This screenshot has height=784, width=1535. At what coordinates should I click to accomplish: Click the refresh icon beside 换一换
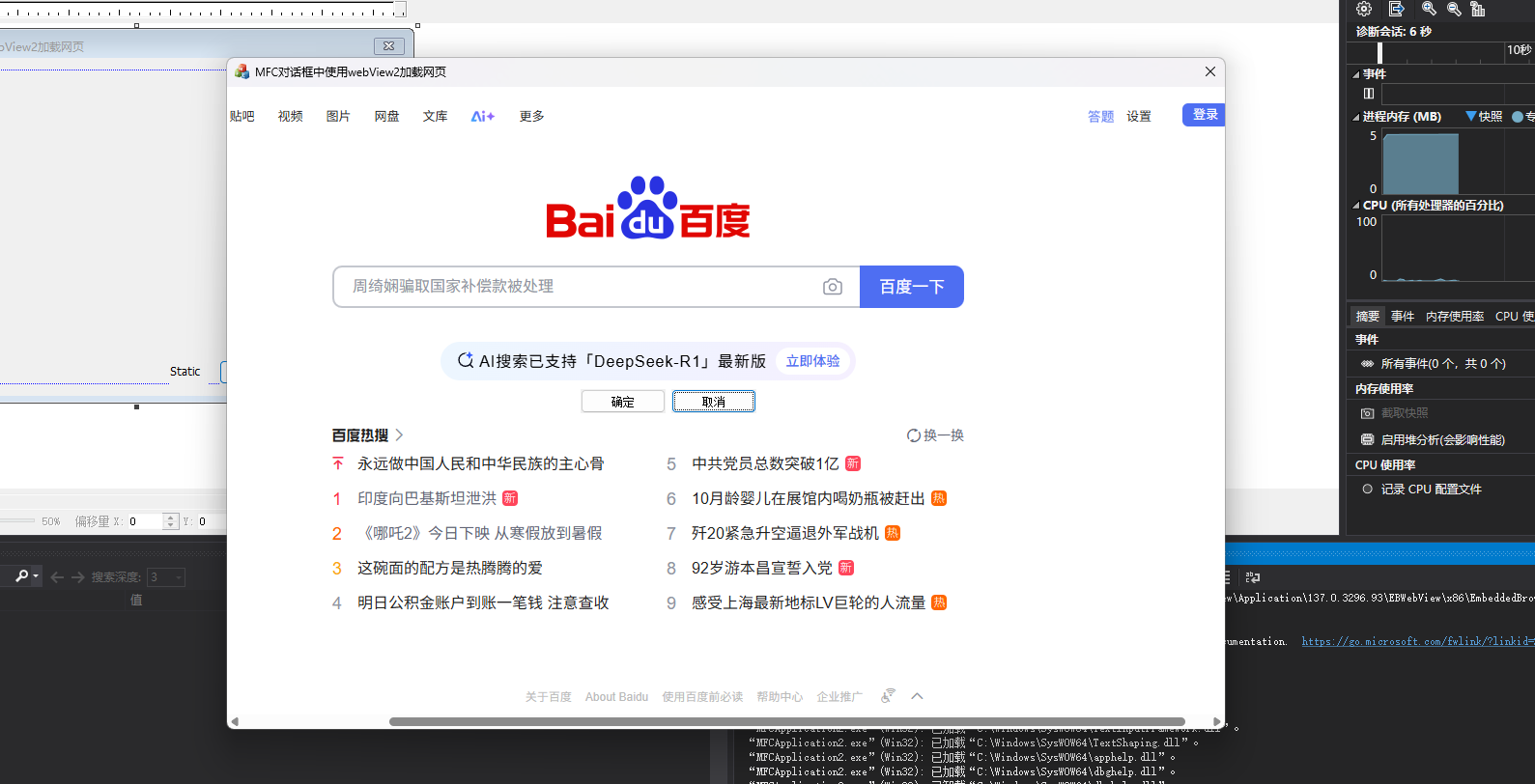tap(913, 435)
